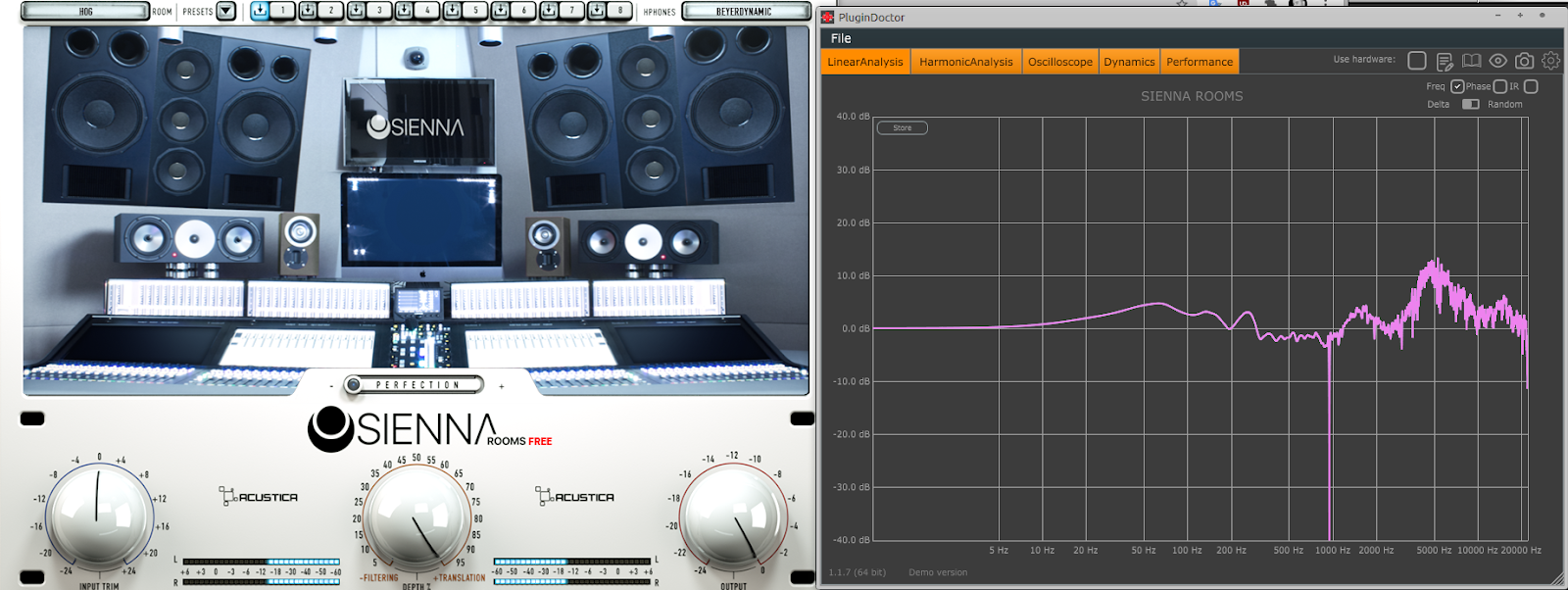Open the File menu in PluginDoctor
This screenshot has height=590, width=1568.
[x=841, y=38]
